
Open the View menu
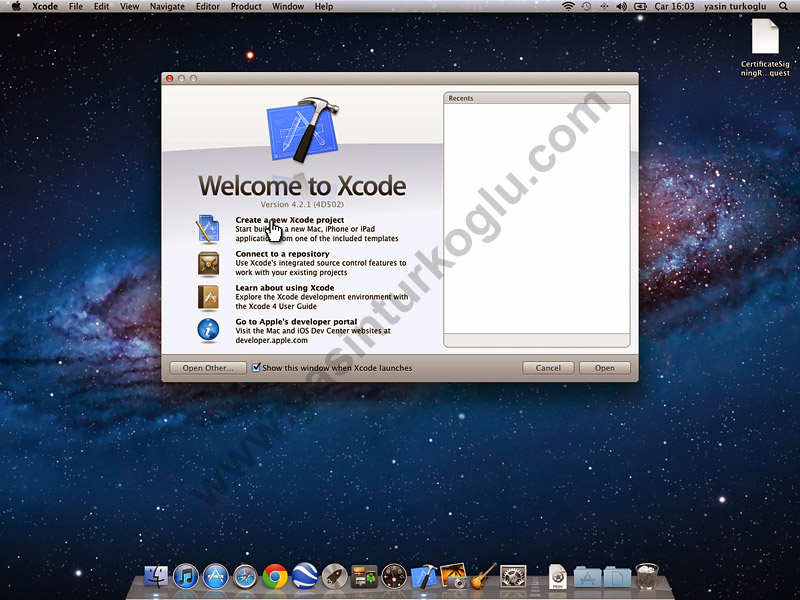(129, 6)
